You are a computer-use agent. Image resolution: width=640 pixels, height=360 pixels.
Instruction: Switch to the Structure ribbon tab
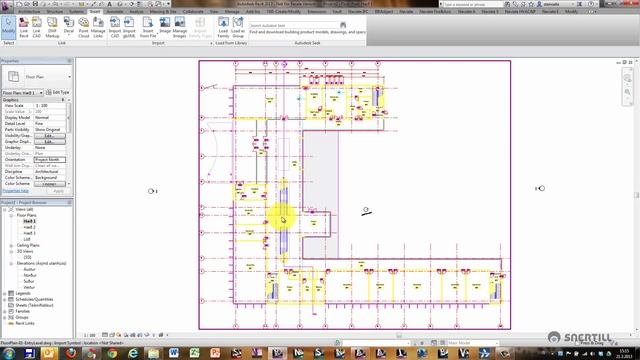click(55, 12)
